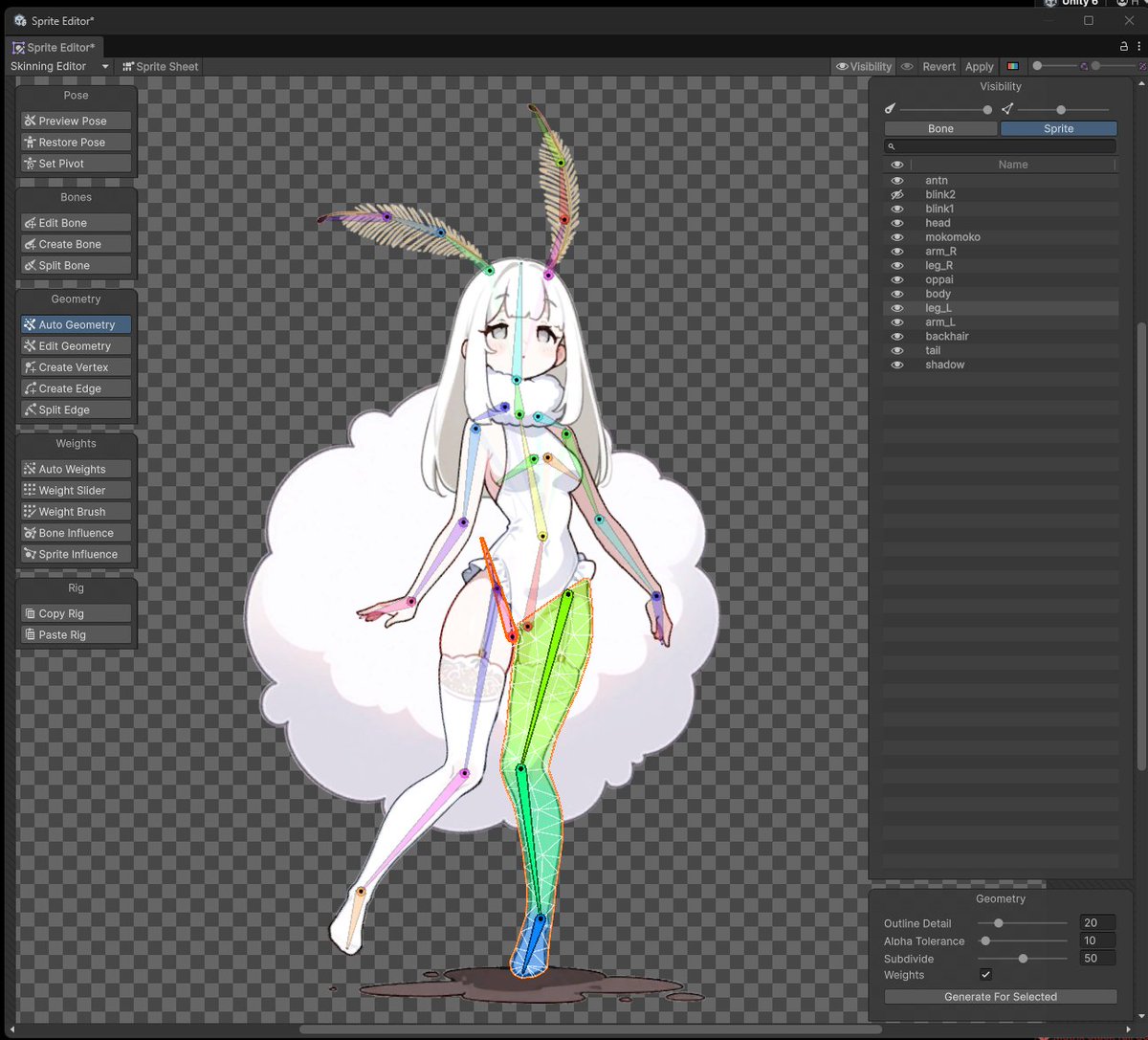Show the hidden blink2 sprite

tap(897, 194)
